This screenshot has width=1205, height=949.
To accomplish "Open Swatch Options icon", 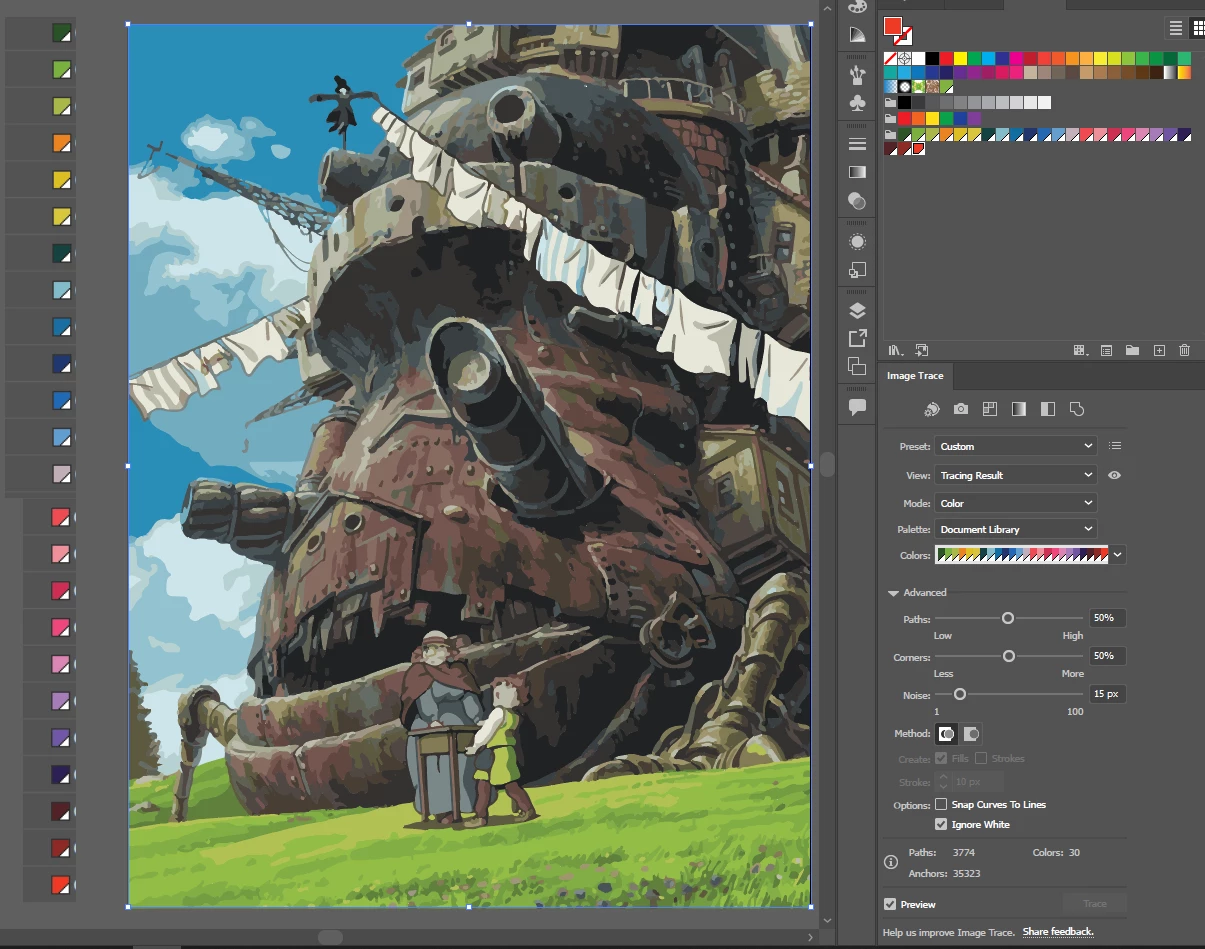I will [1106, 350].
